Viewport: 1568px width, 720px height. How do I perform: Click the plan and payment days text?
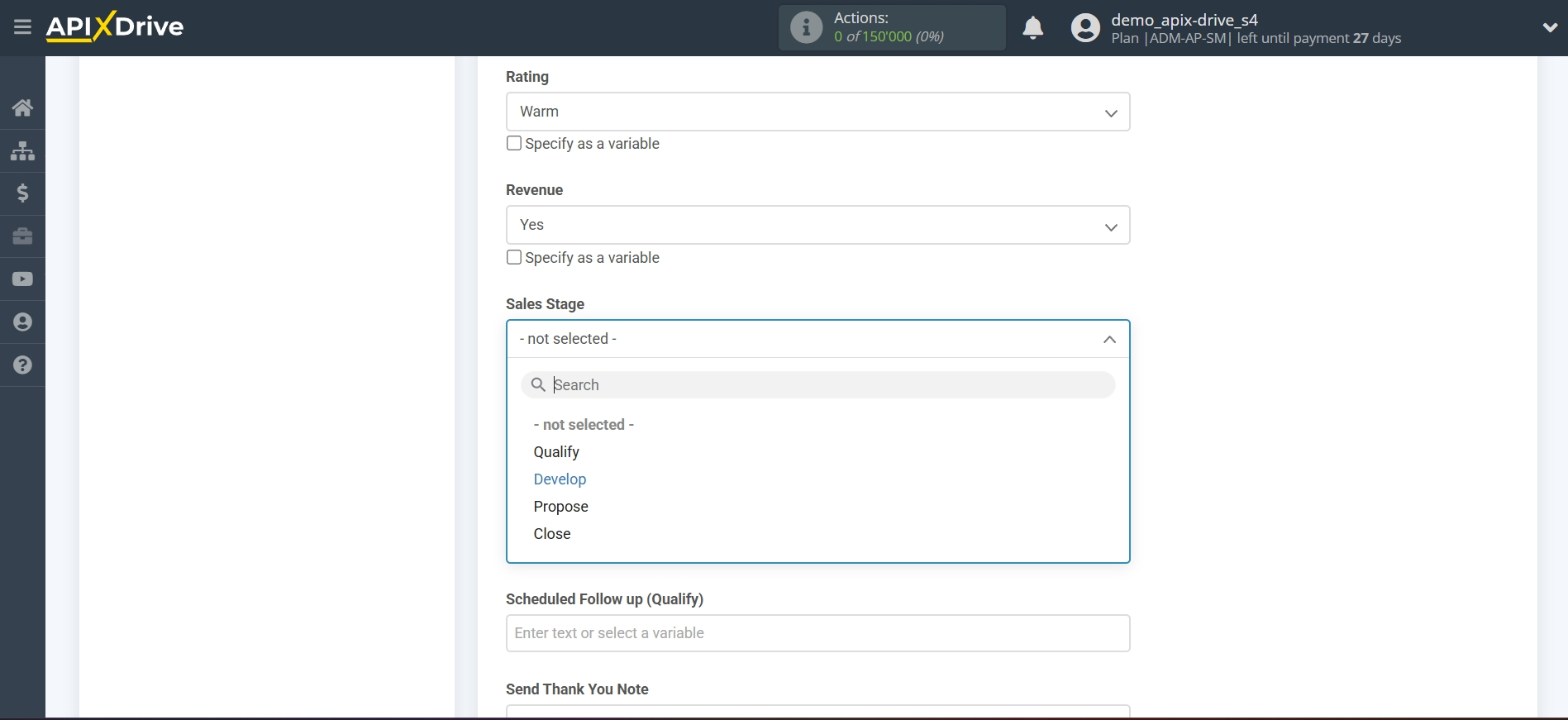1256,38
